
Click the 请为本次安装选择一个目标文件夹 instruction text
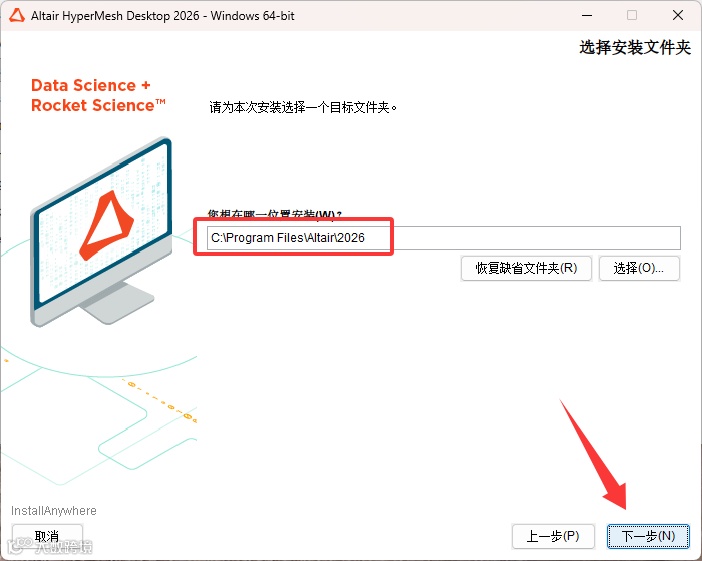tap(303, 107)
